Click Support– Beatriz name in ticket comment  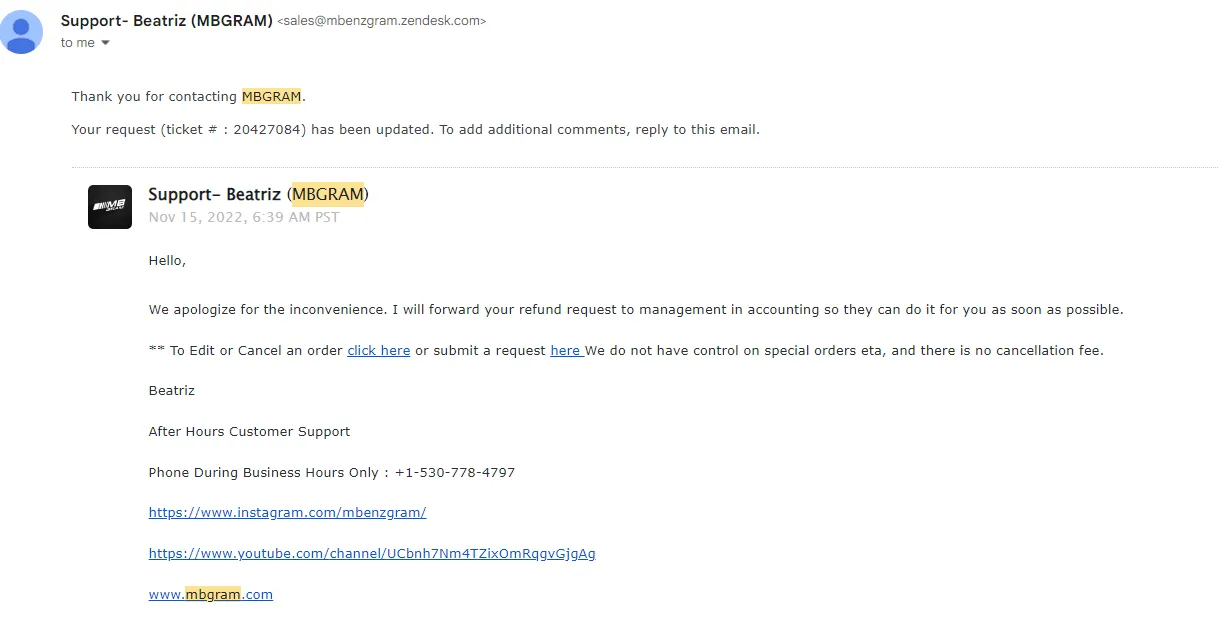click(215, 194)
